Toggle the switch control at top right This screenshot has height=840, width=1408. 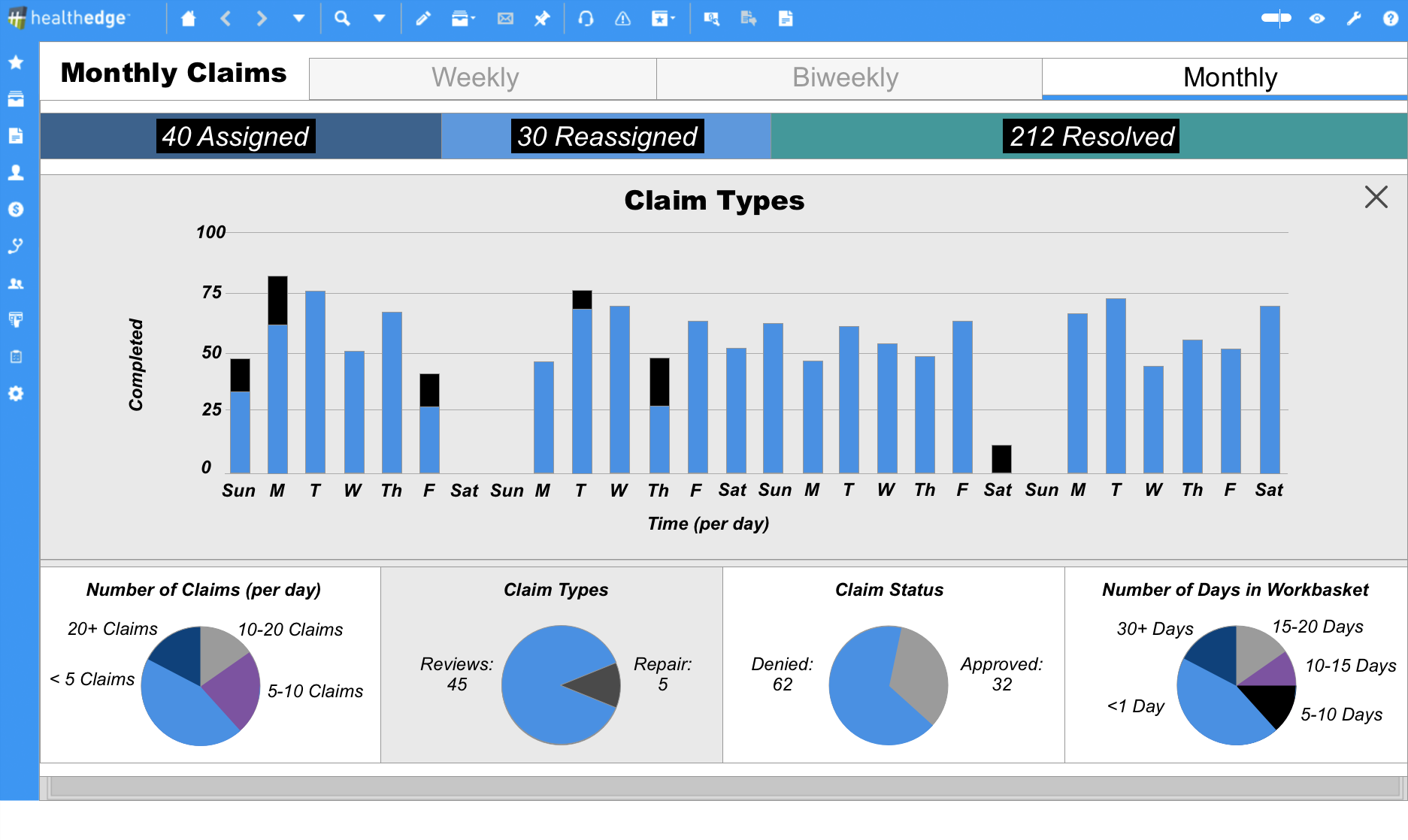tap(1276, 18)
